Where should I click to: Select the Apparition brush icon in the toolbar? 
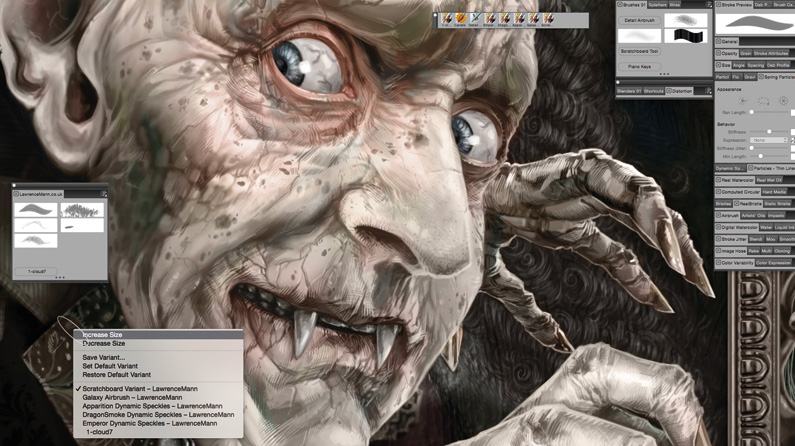pyautogui.click(x=519, y=19)
